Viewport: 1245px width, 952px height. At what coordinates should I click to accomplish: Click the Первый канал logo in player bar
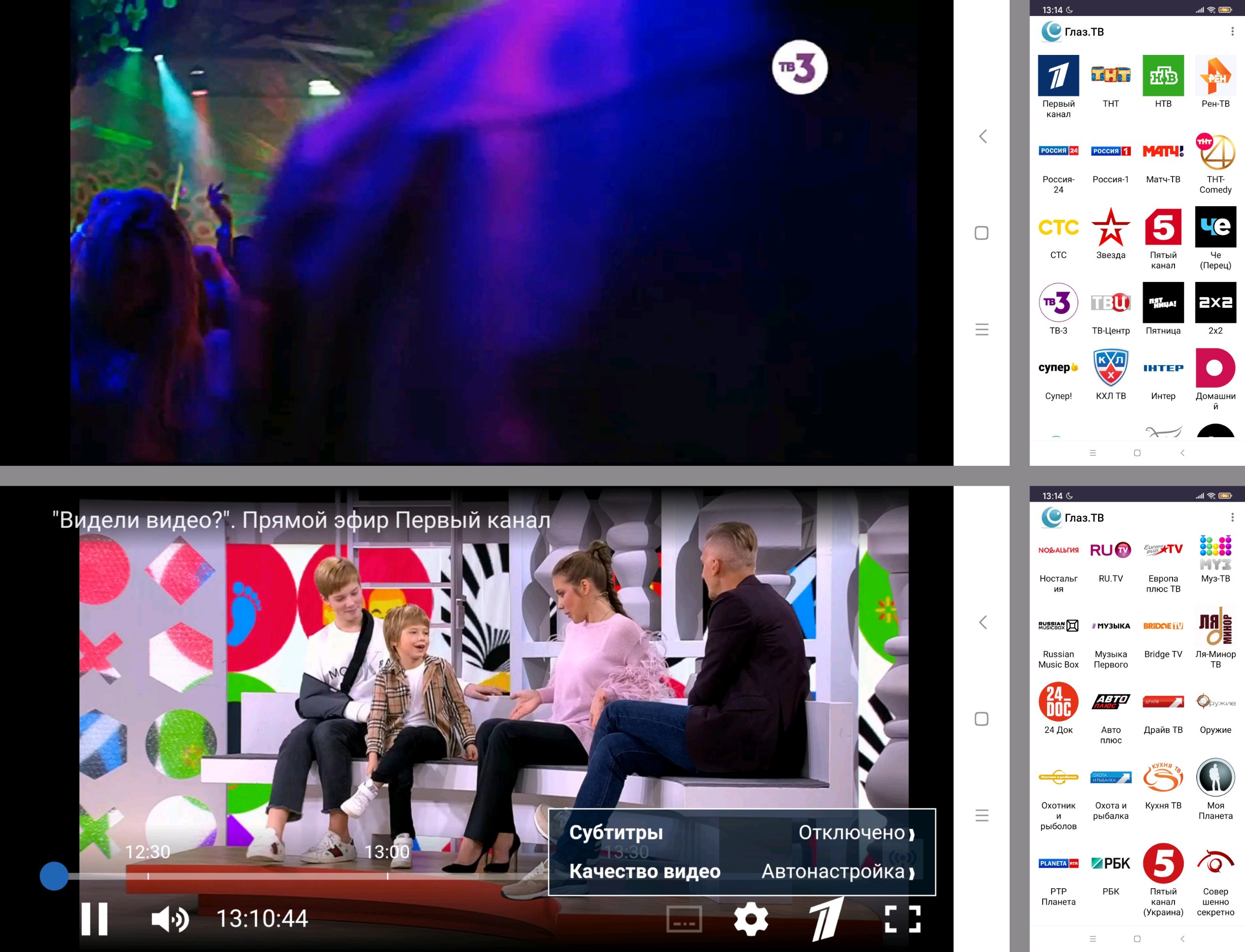[x=826, y=918]
